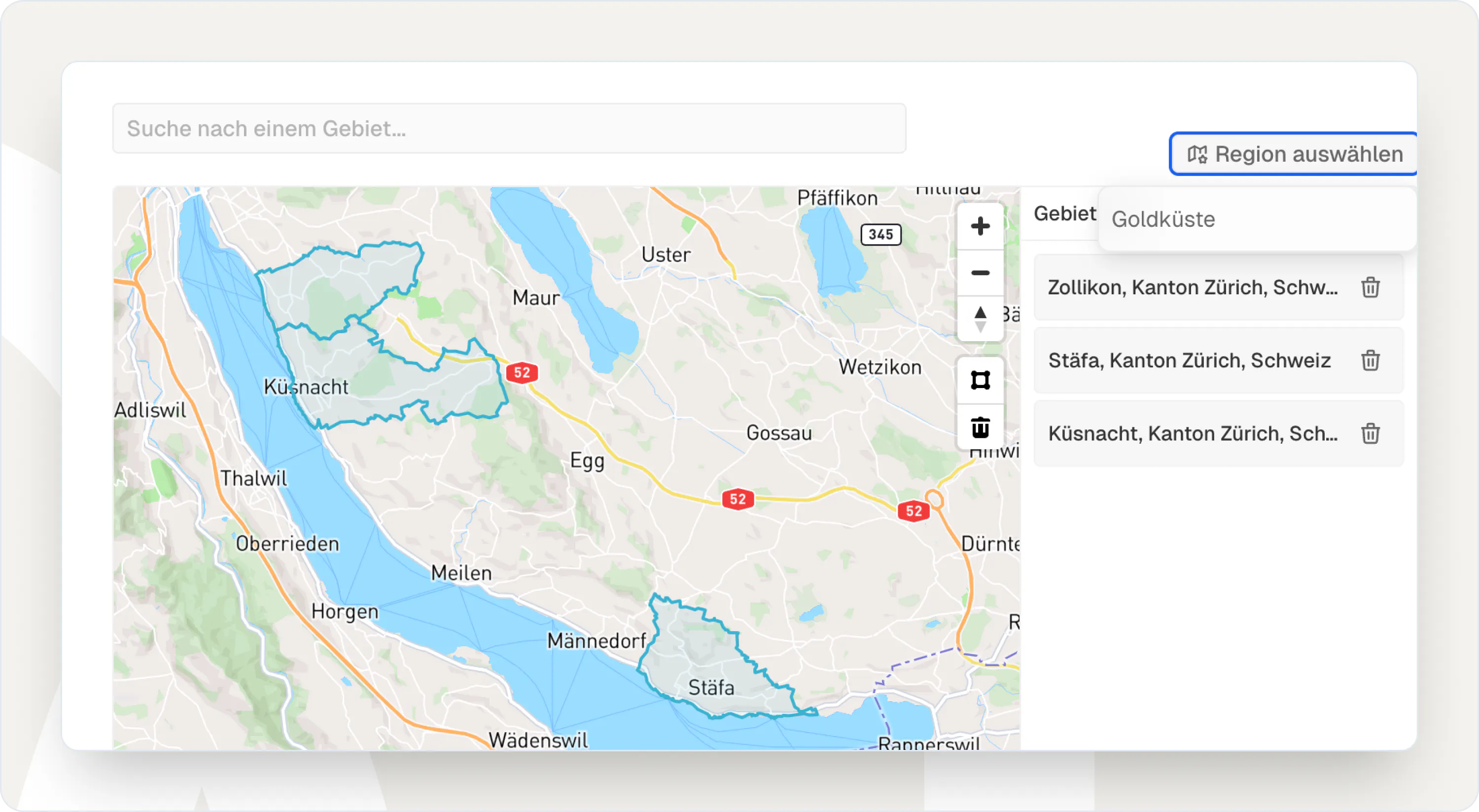Click the Küsnacht label on the map

pyautogui.click(x=306, y=387)
